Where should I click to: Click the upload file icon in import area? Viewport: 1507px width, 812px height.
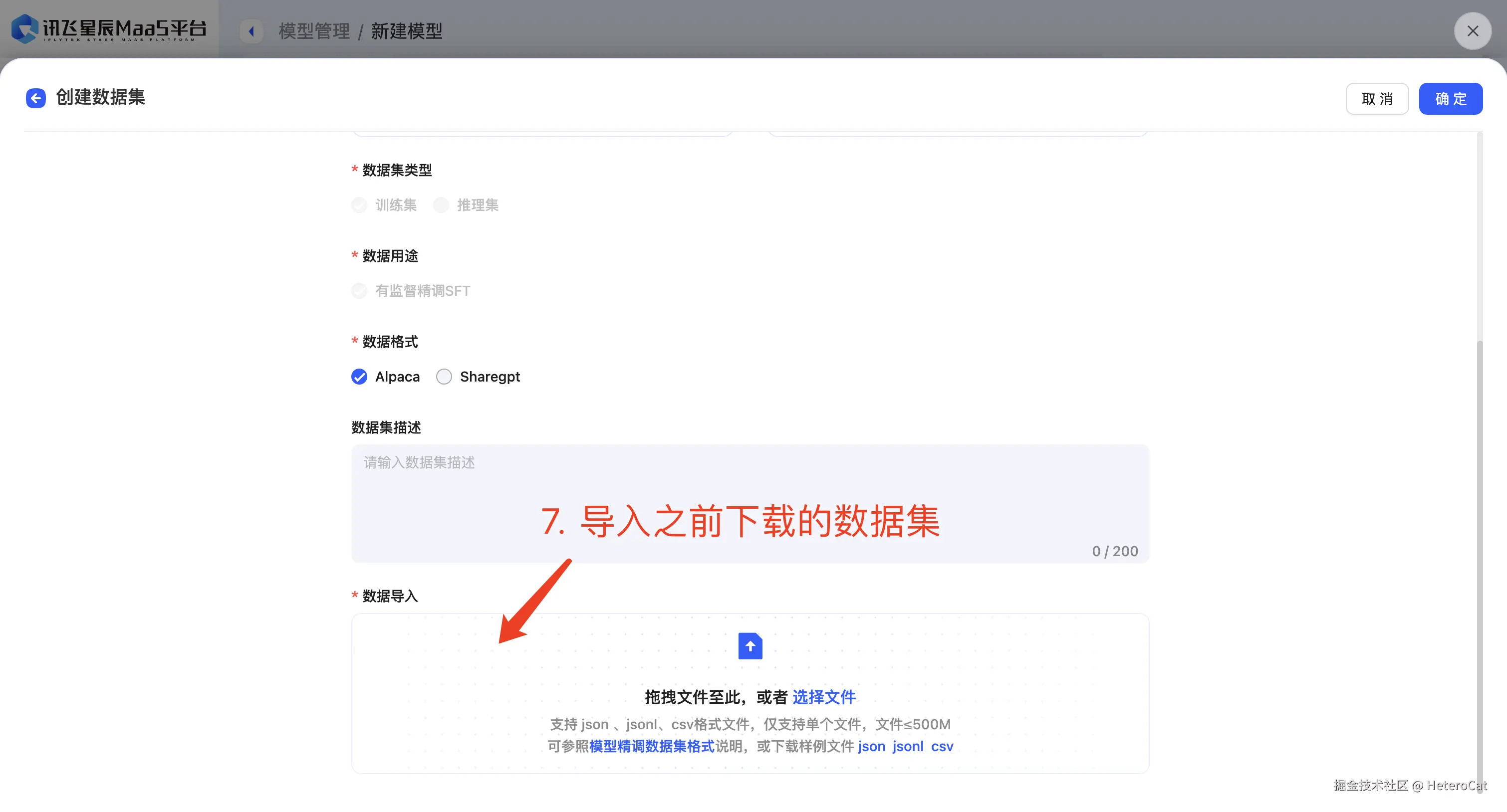click(x=750, y=646)
